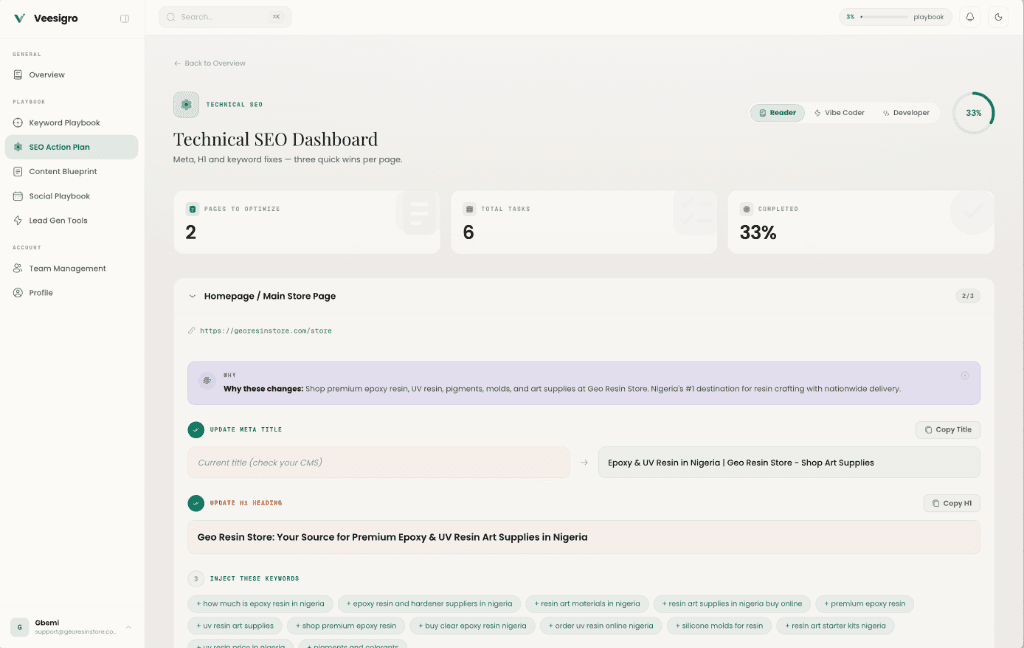This screenshot has height=648, width=1024.
Task: Add keyword 'order uv resin online nigeria'
Action: [601, 626]
